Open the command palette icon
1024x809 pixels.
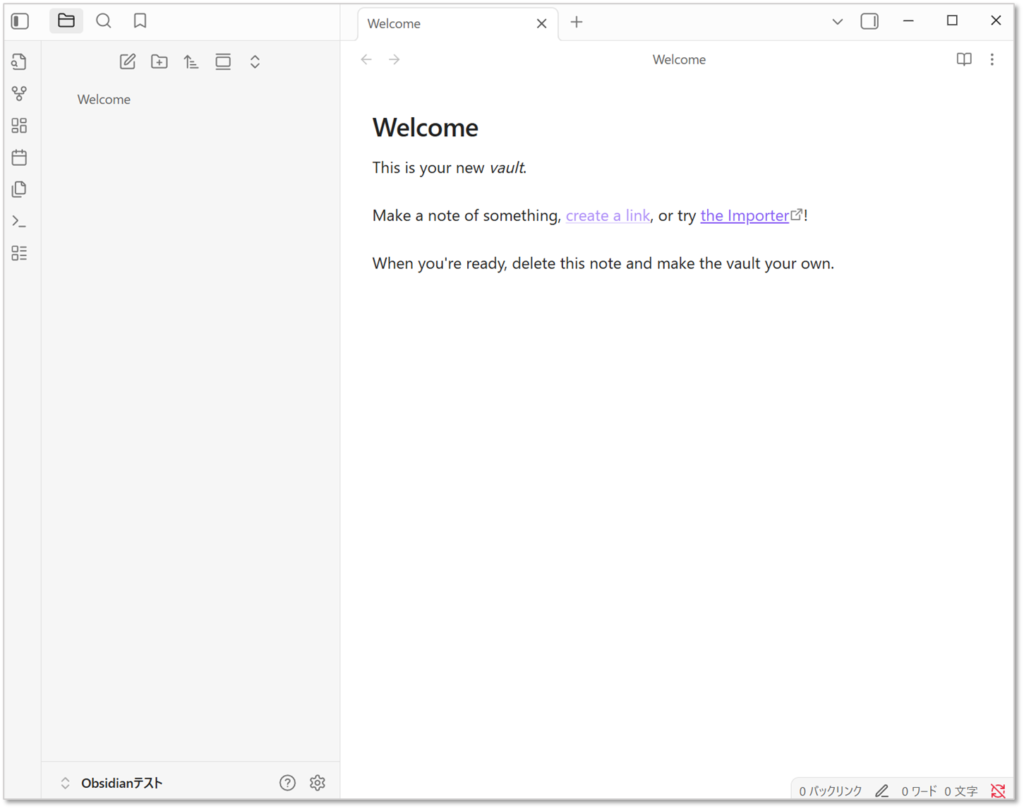[19, 221]
